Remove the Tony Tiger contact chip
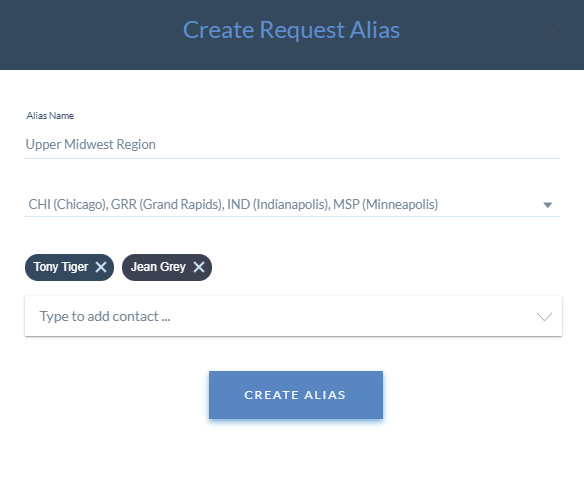The image size is (584, 489). (x=101, y=267)
